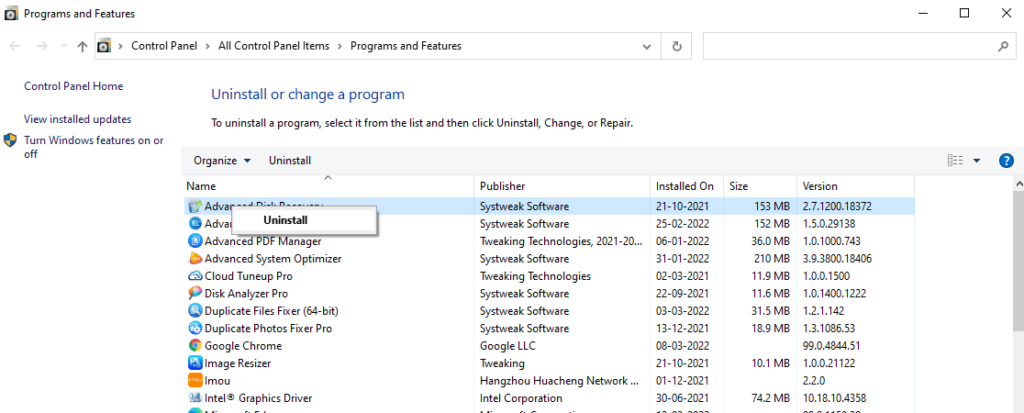Click the search box field
Viewport: 1024px width, 413px height.
coord(859,46)
